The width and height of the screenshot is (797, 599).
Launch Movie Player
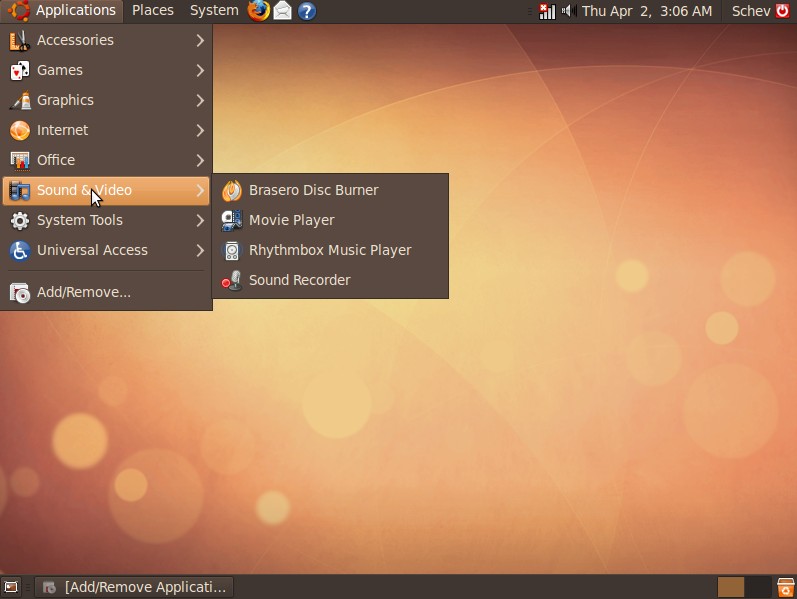pos(330,221)
